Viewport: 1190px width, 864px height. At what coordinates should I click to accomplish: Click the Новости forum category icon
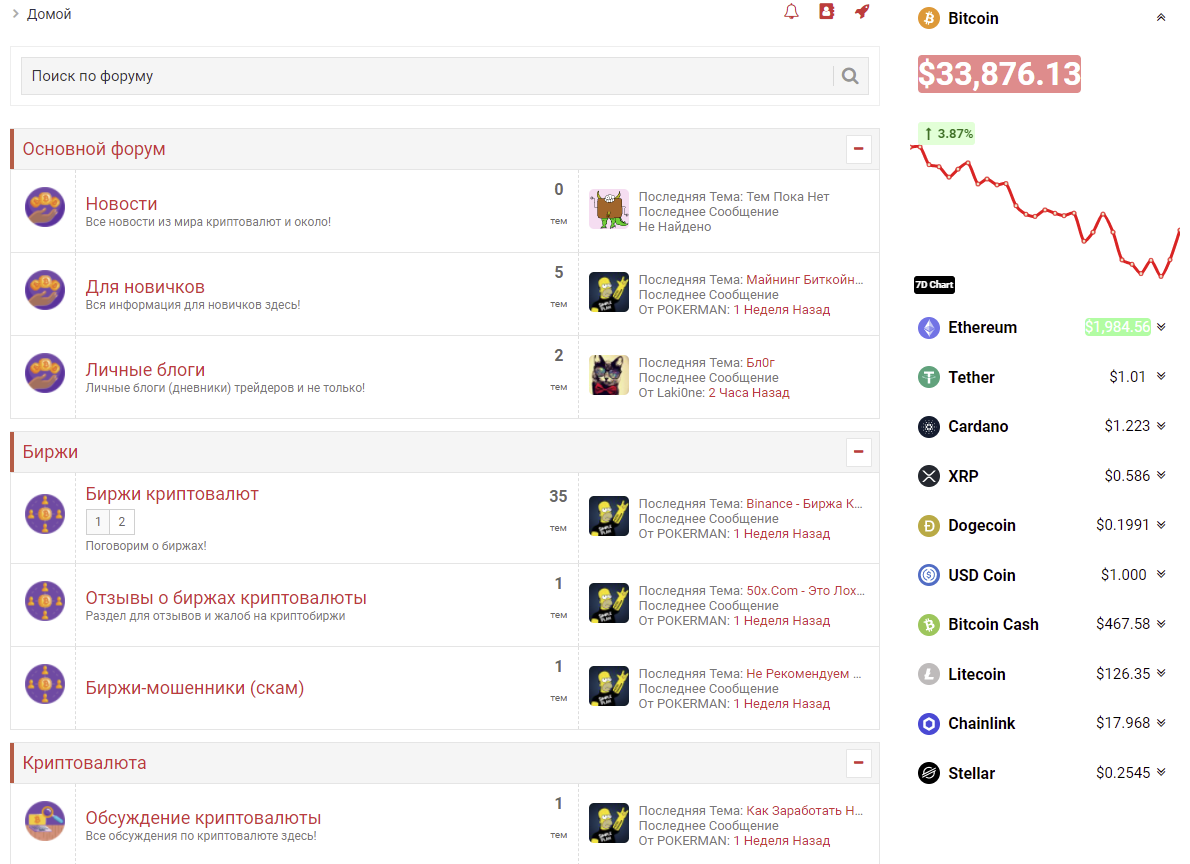coord(45,207)
